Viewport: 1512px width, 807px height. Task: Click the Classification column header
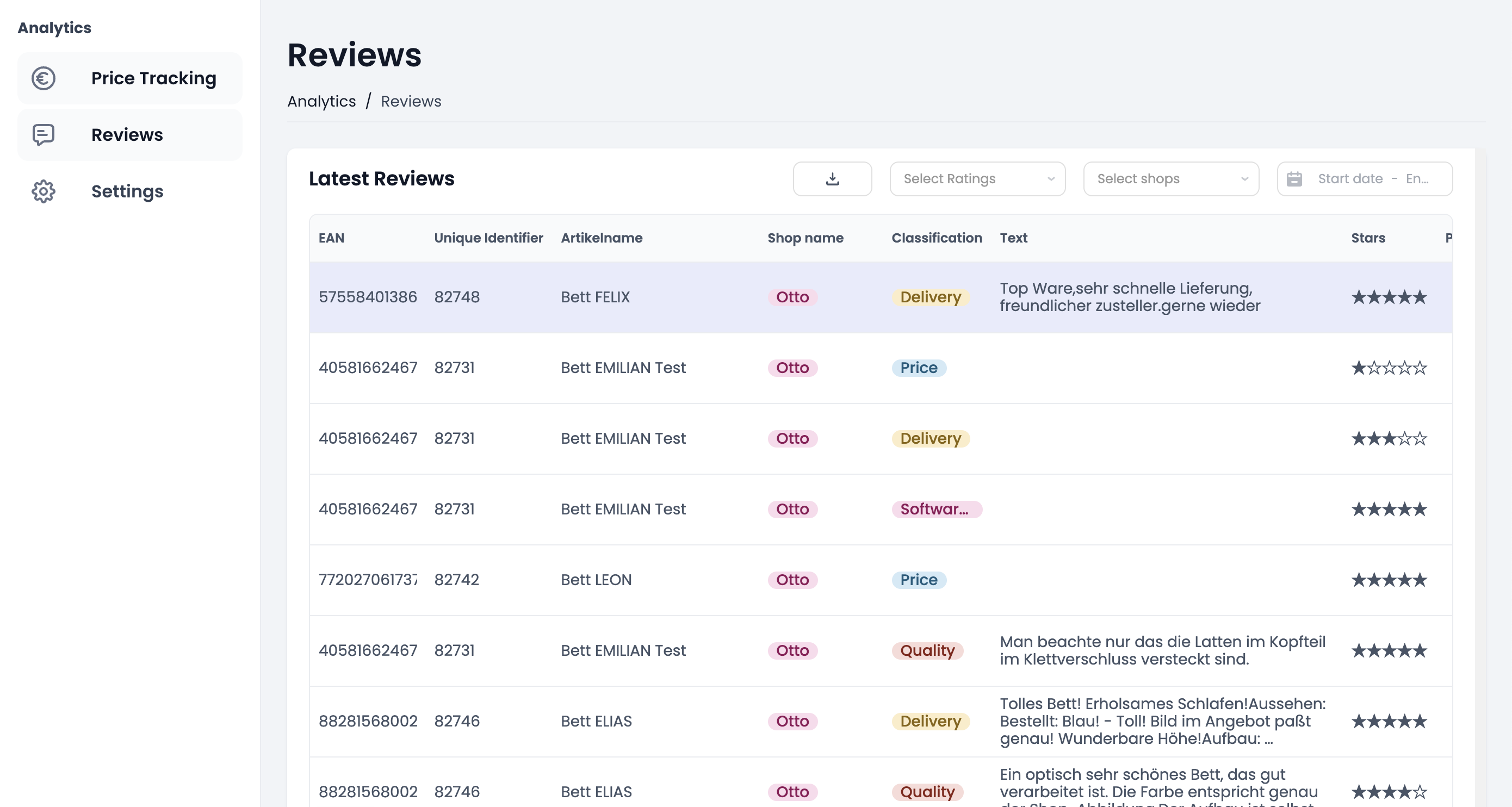tap(937, 238)
